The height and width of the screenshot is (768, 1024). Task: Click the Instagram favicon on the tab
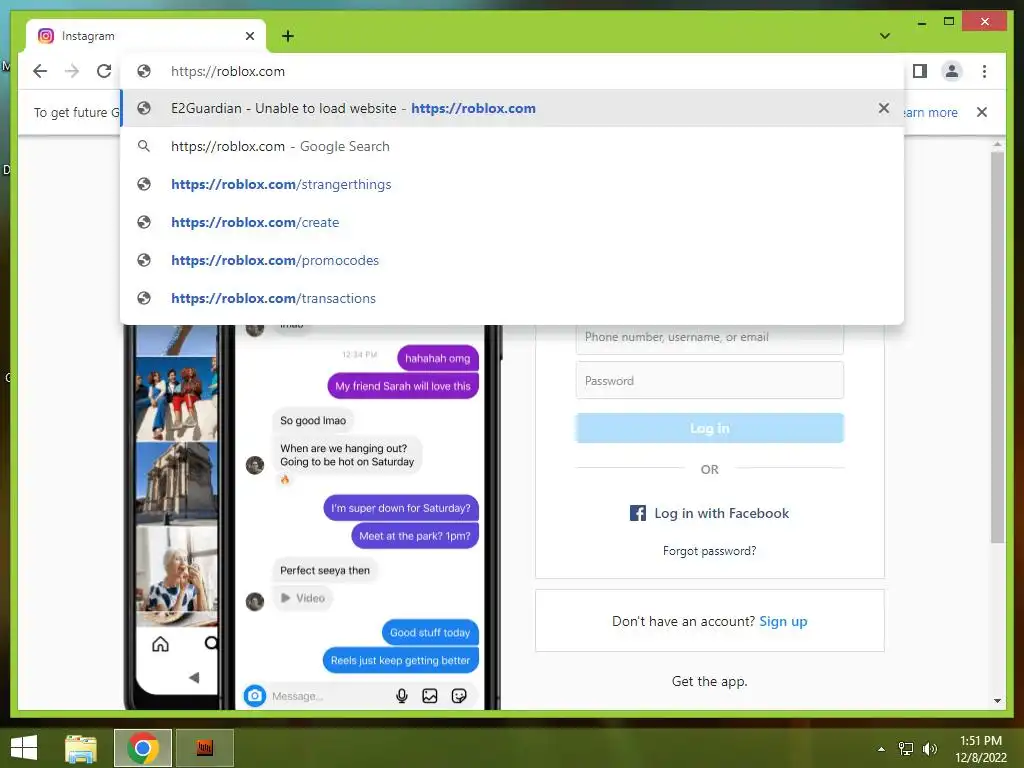click(46, 36)
